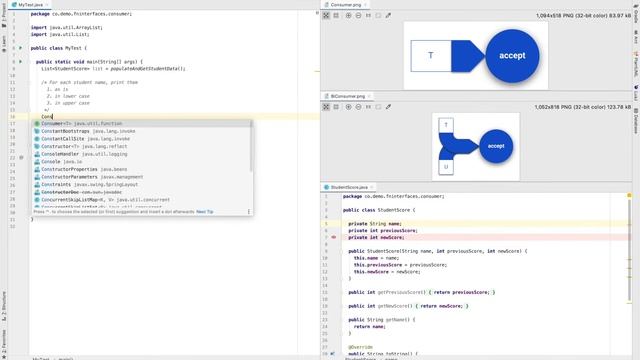Close the Consumer.png tab

366,4
